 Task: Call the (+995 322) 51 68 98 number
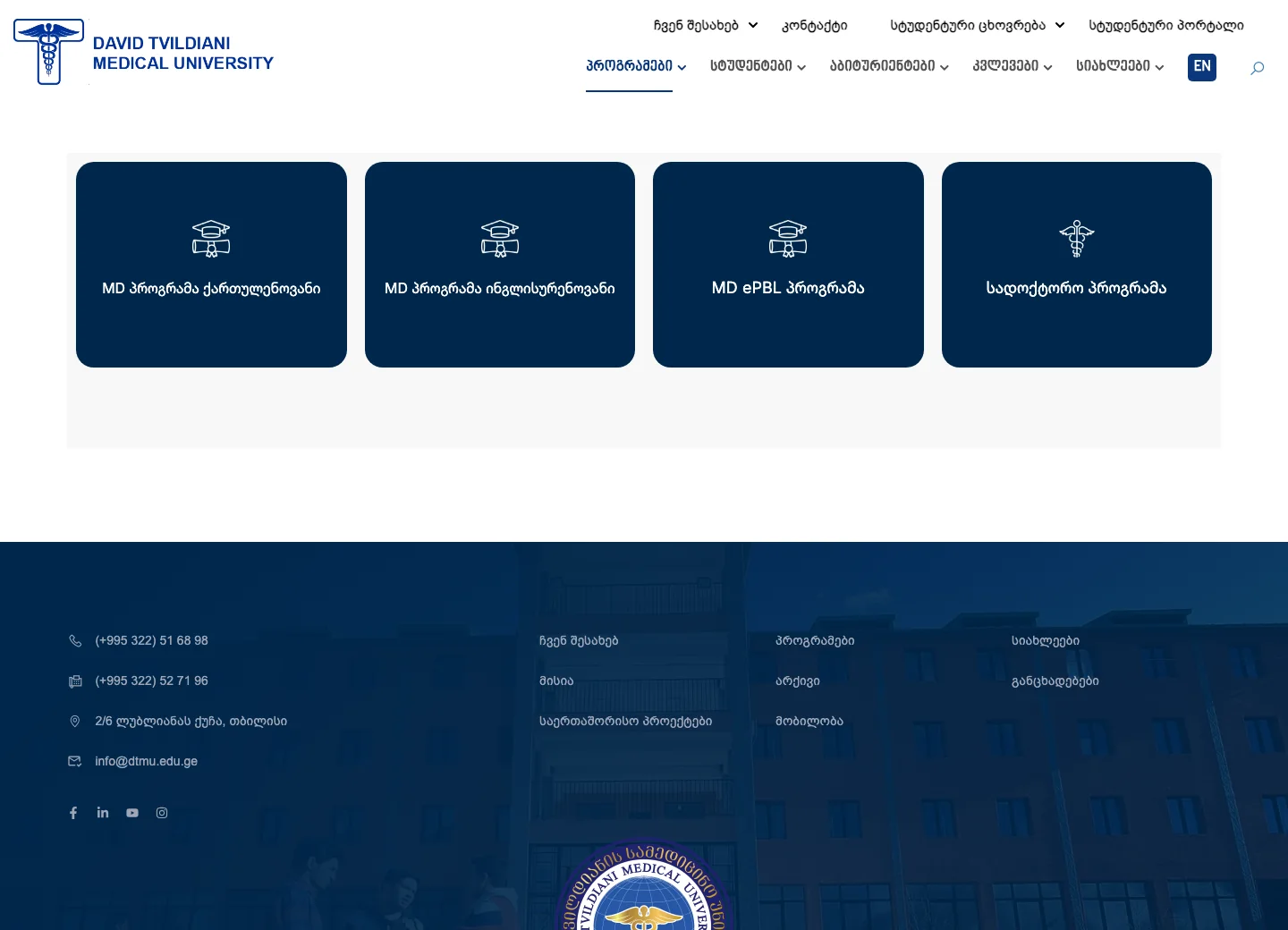(x=152, y=641)
